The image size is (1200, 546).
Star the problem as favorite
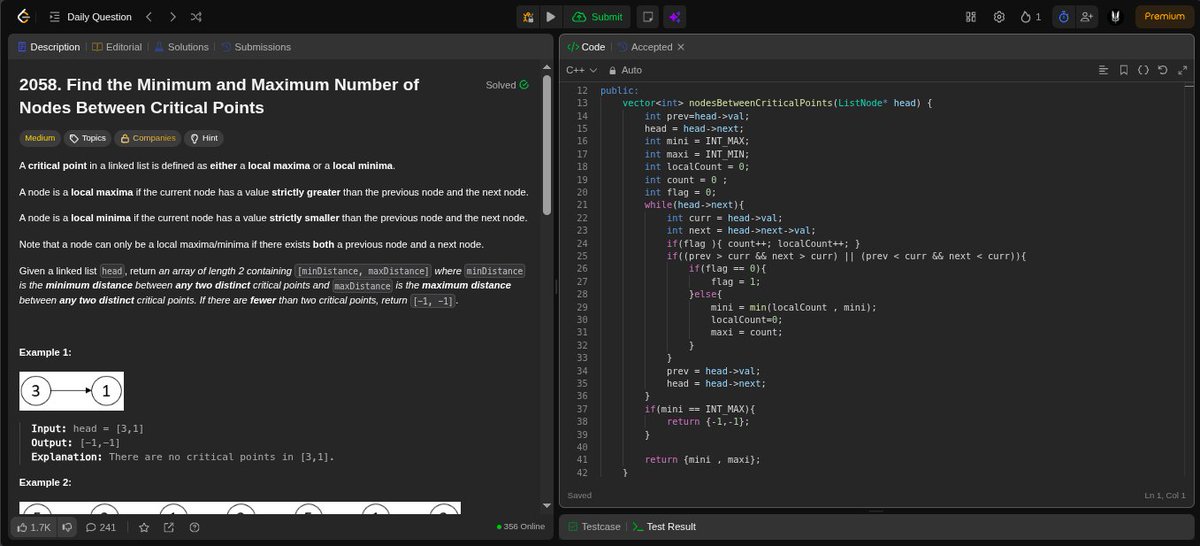coord(144,527)
